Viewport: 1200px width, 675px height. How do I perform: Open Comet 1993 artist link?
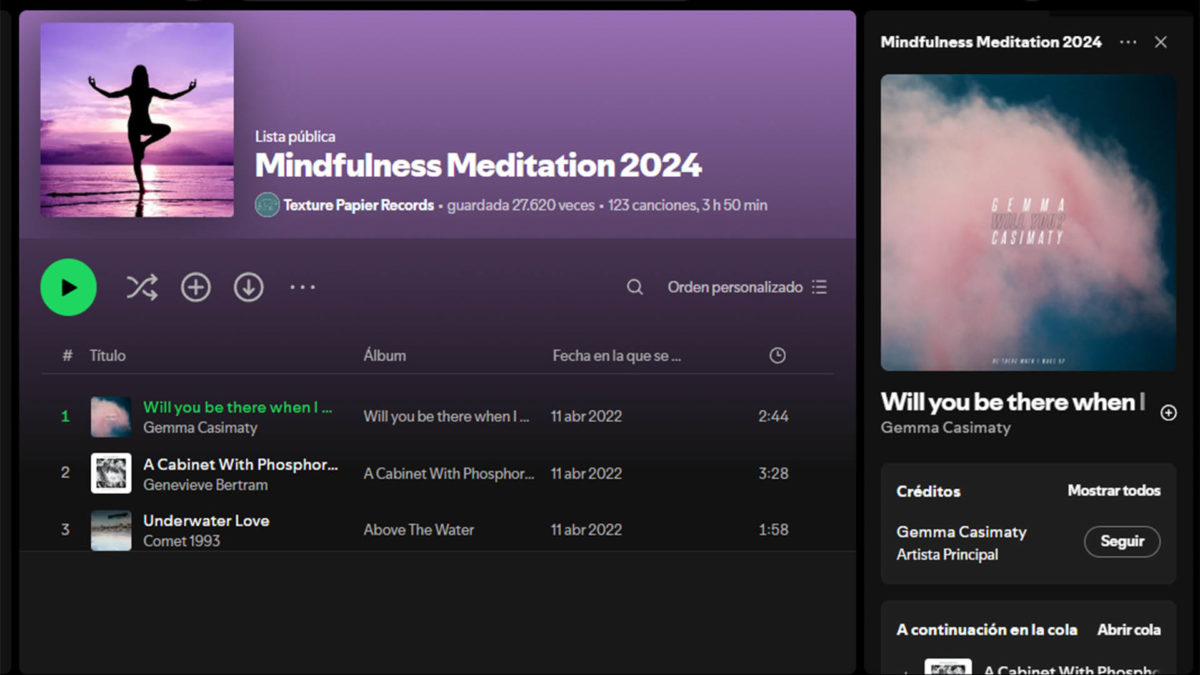181,541
